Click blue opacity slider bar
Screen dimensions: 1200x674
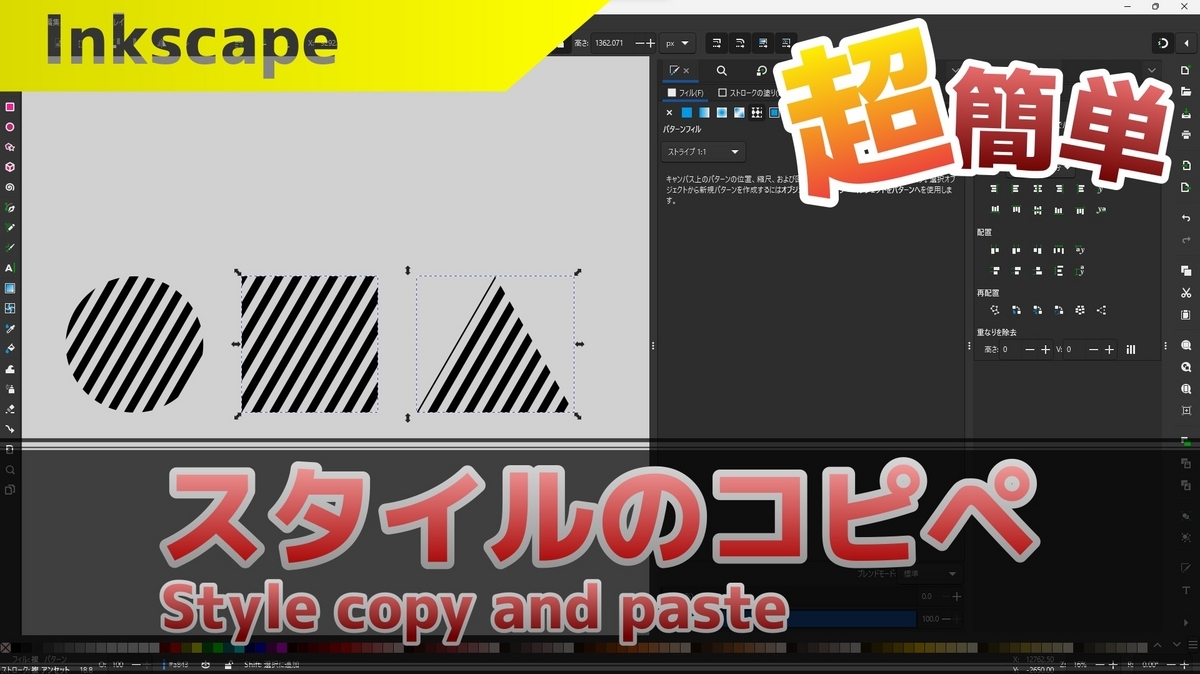tap(851, 620)
